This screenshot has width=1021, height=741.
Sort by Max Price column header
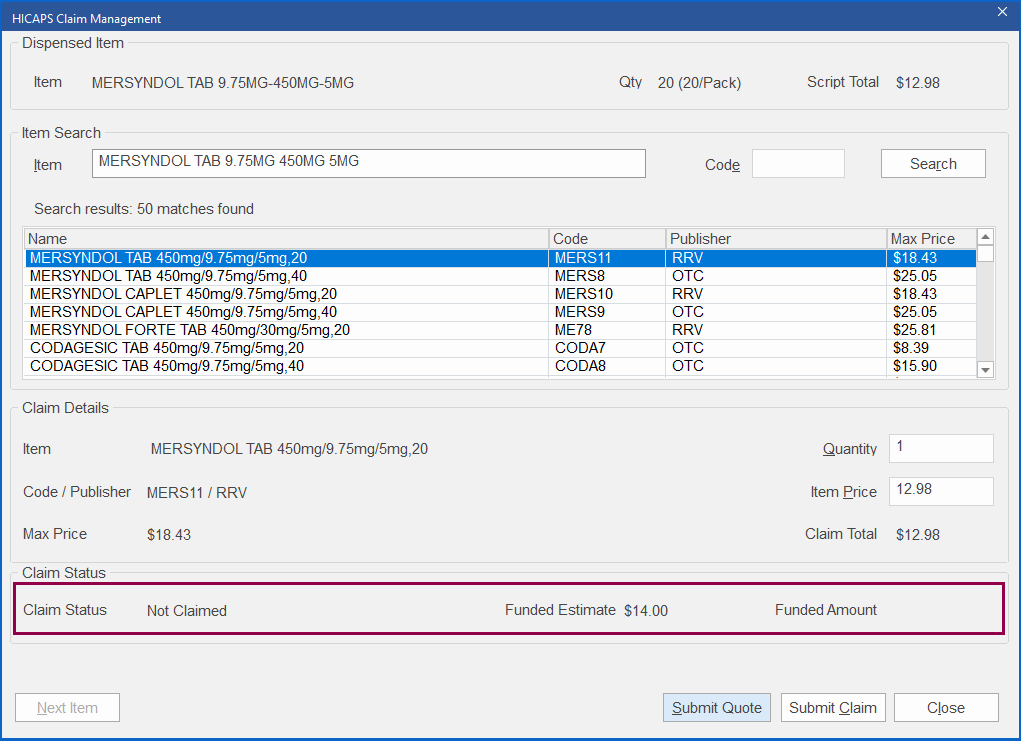[930, 239]
